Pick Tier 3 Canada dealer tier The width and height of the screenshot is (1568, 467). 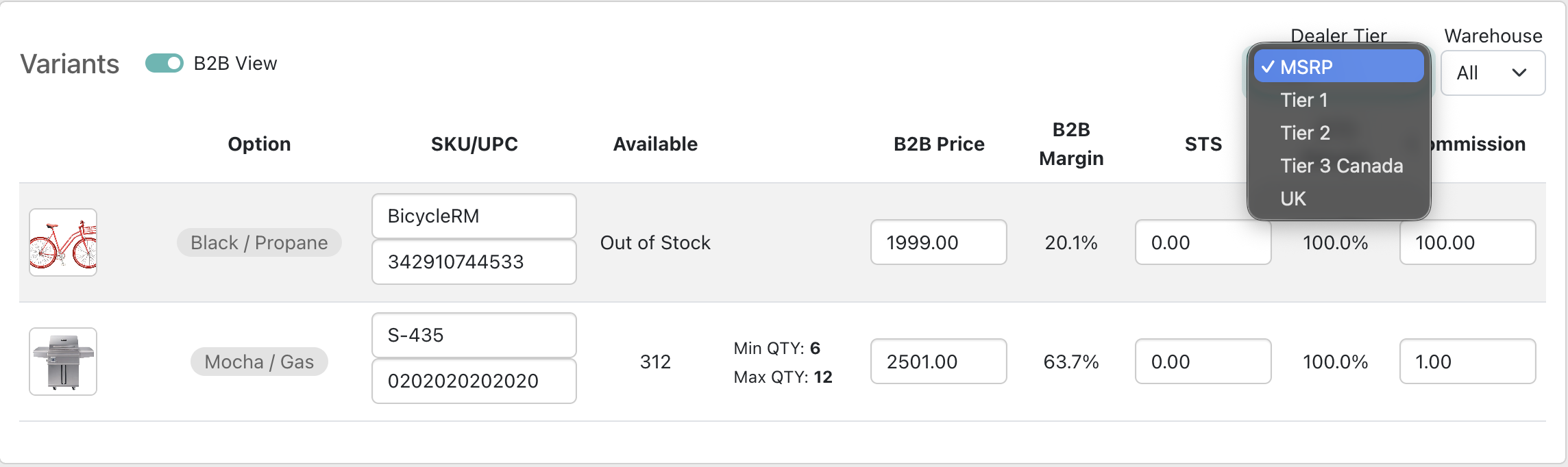[x=1341, y=166]
